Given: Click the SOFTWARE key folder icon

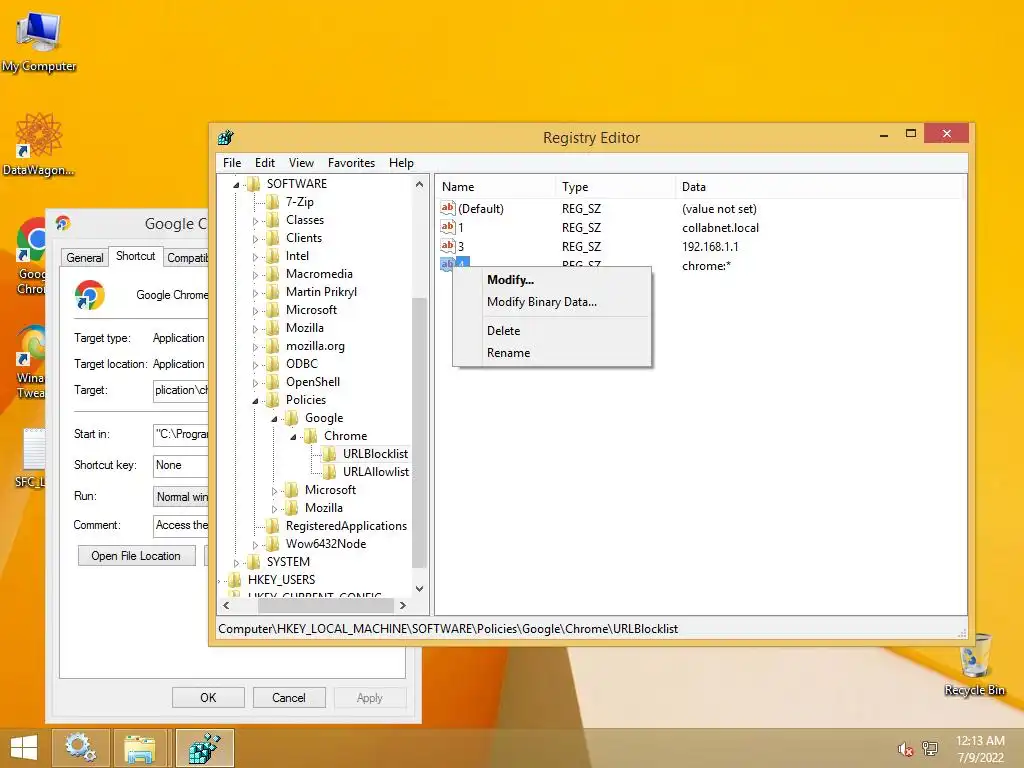Looking at the screenshot, I should (x=254, y=184).
